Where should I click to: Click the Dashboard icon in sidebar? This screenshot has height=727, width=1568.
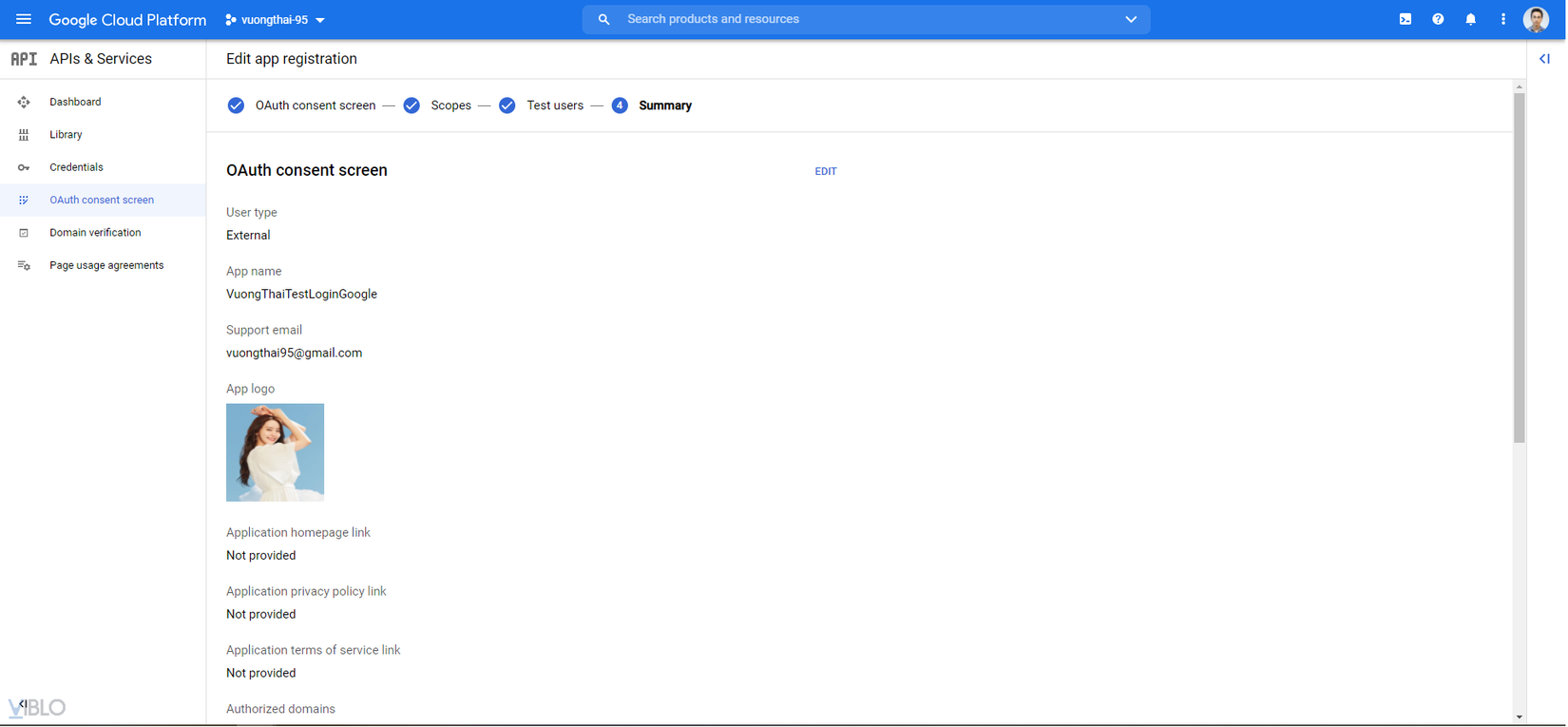click(24, 102)
